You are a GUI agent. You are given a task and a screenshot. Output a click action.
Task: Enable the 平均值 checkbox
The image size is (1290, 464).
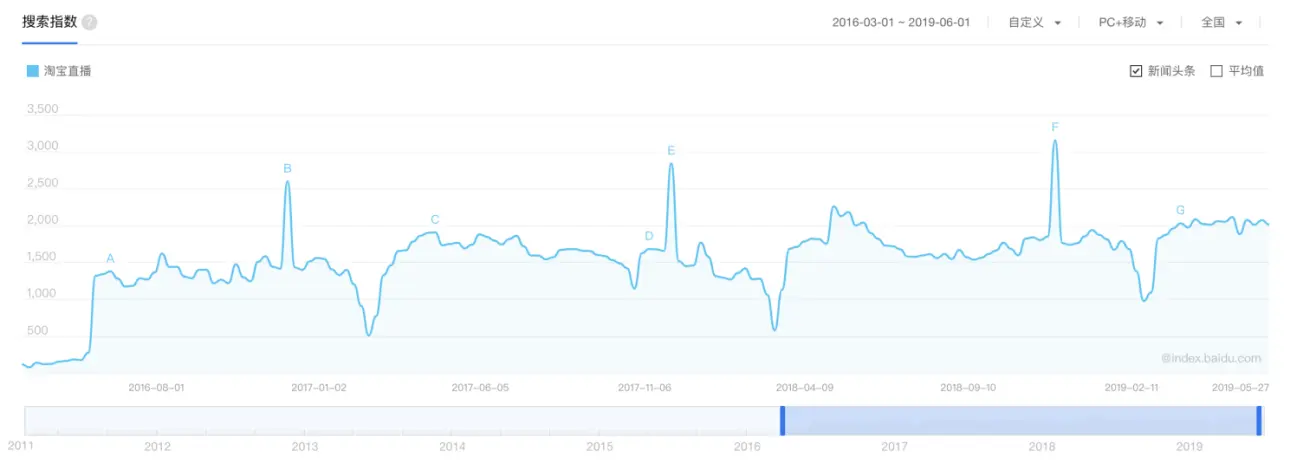(x=1216, y=71)
